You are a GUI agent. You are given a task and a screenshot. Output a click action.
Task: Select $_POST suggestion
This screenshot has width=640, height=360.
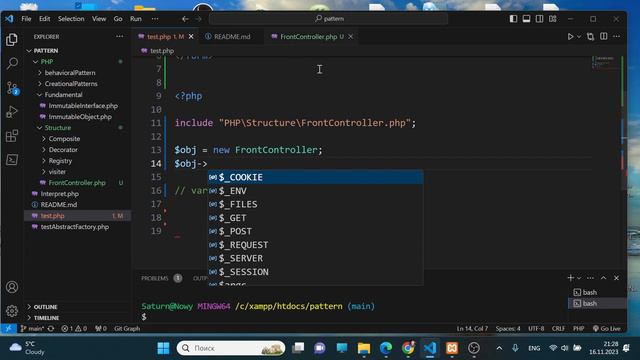point(315,231)
